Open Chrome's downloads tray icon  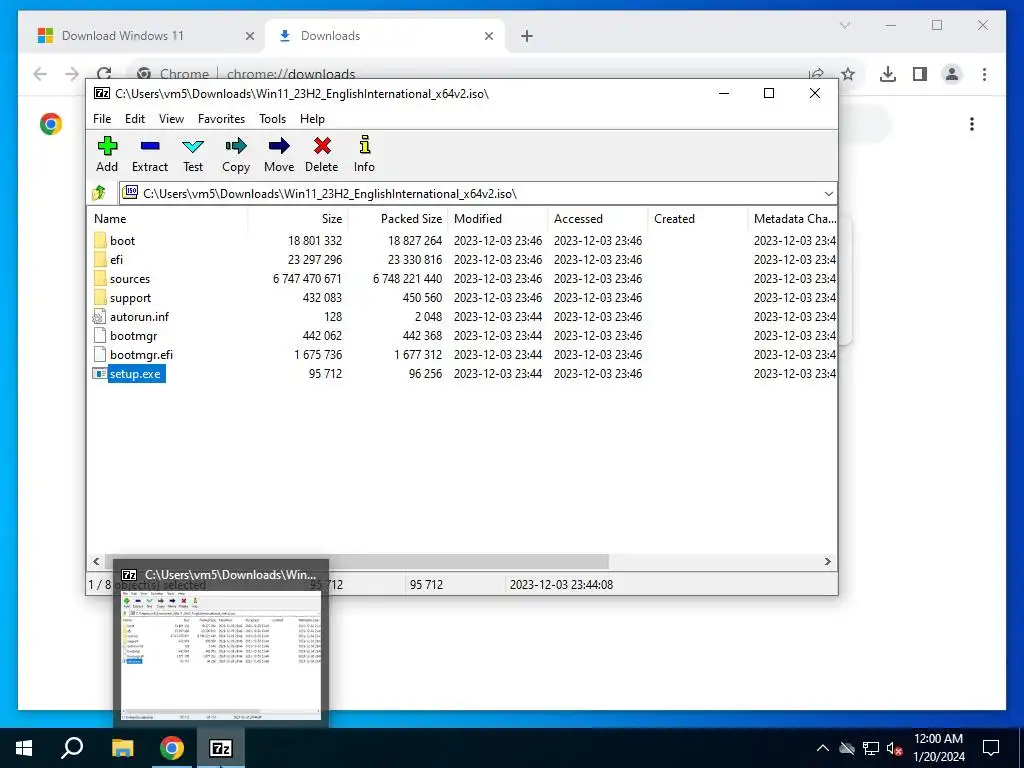click(888, 74)
